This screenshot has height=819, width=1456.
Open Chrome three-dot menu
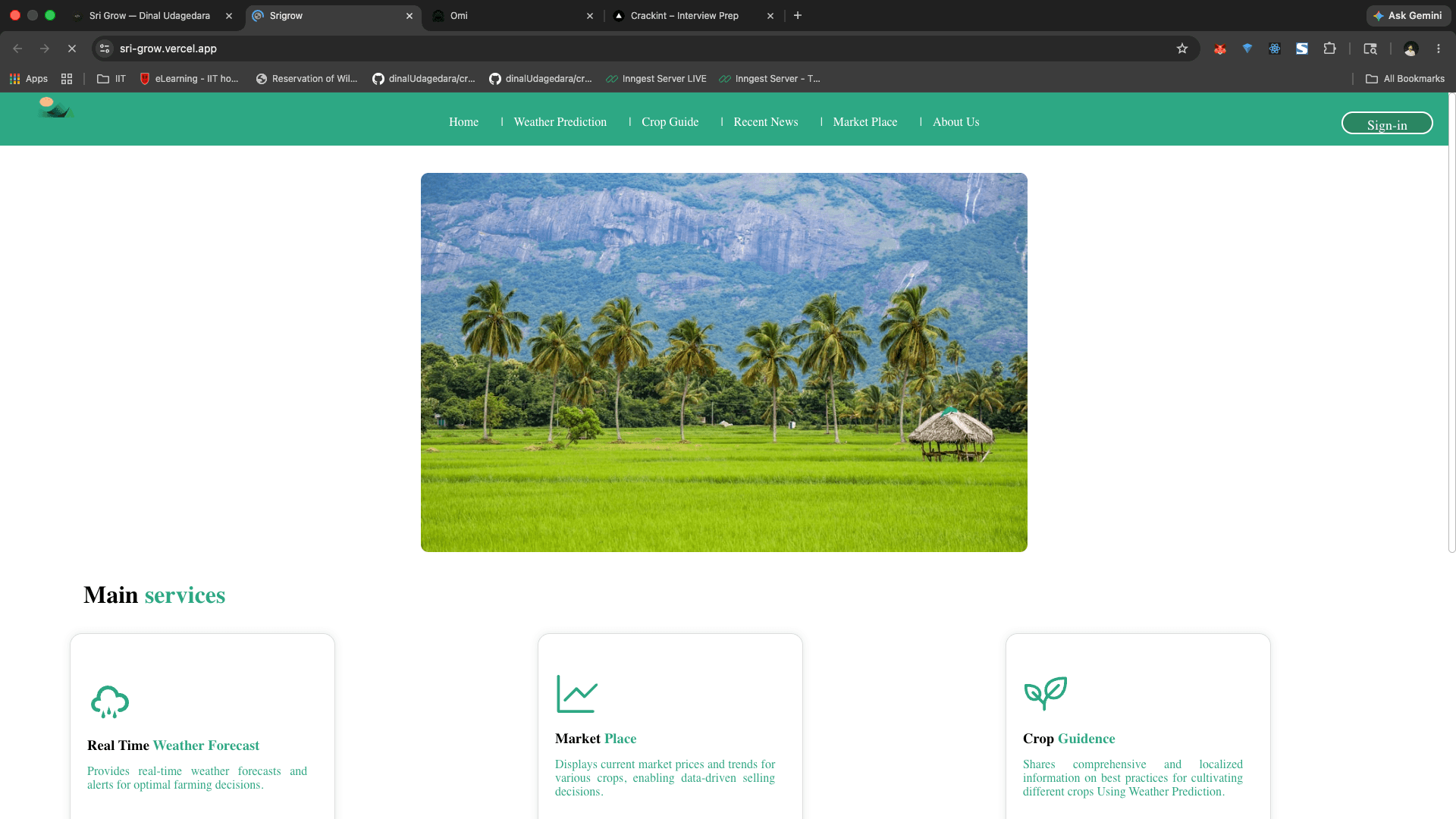[1438, 49]
